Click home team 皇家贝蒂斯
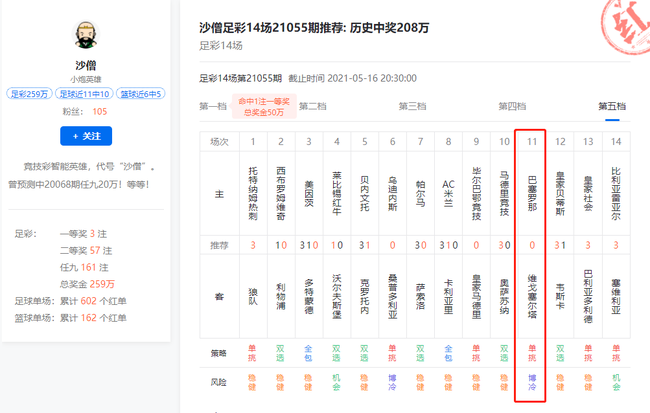Image resolution: width=650 pixels, height=413 pixels. pyautogui.click(x=560, y=194)
